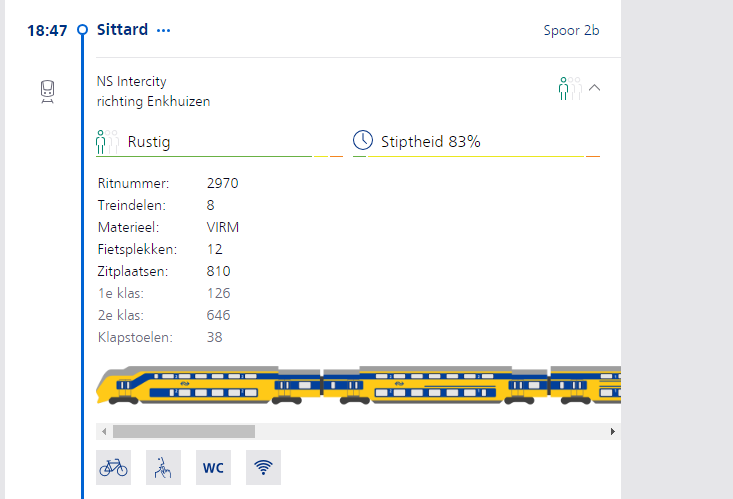The image size is (733, 499).
Task: Click the Stiptheid 83% punctuality label
Action: pyautogui.click(x=431, y=142)
